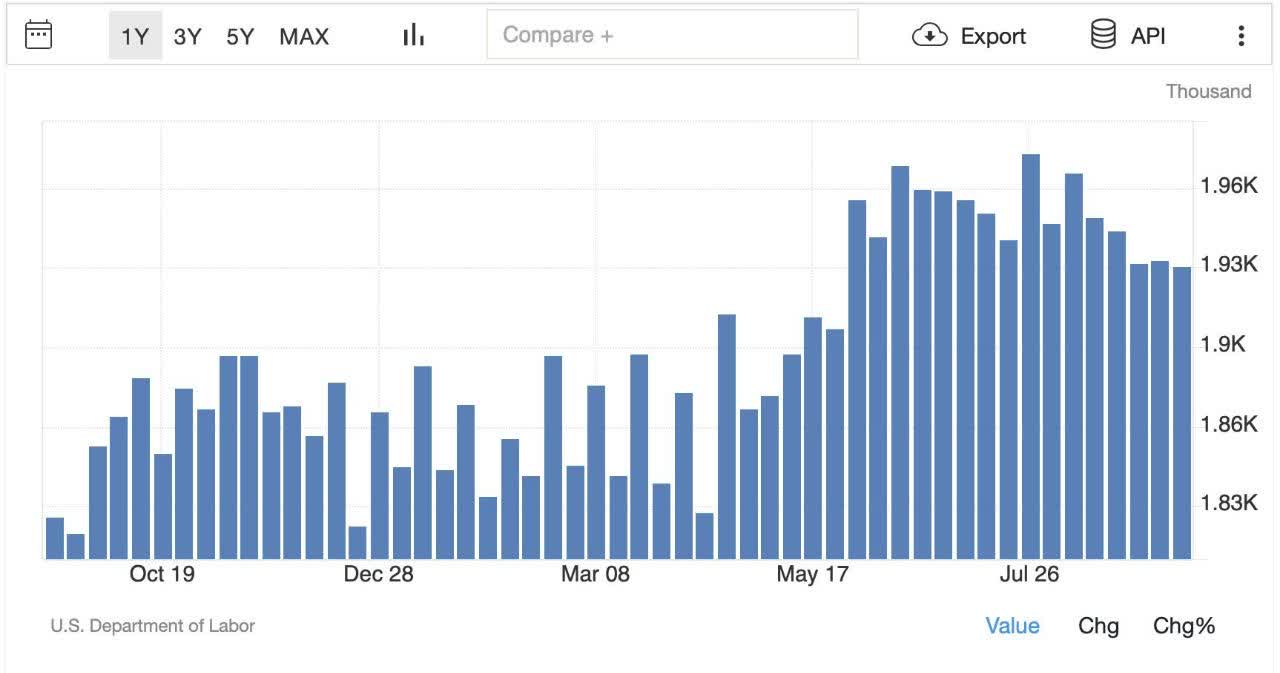Switch chart view to Chg
The height and width of the screenshot is (673, 1280).
[1098, 626]
